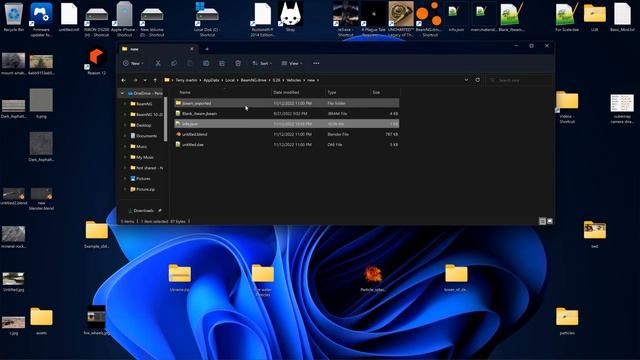The image size is (640, 360).
Task: Select the fire_wheels.jpg desktop thumbnail
Action: 96,320
